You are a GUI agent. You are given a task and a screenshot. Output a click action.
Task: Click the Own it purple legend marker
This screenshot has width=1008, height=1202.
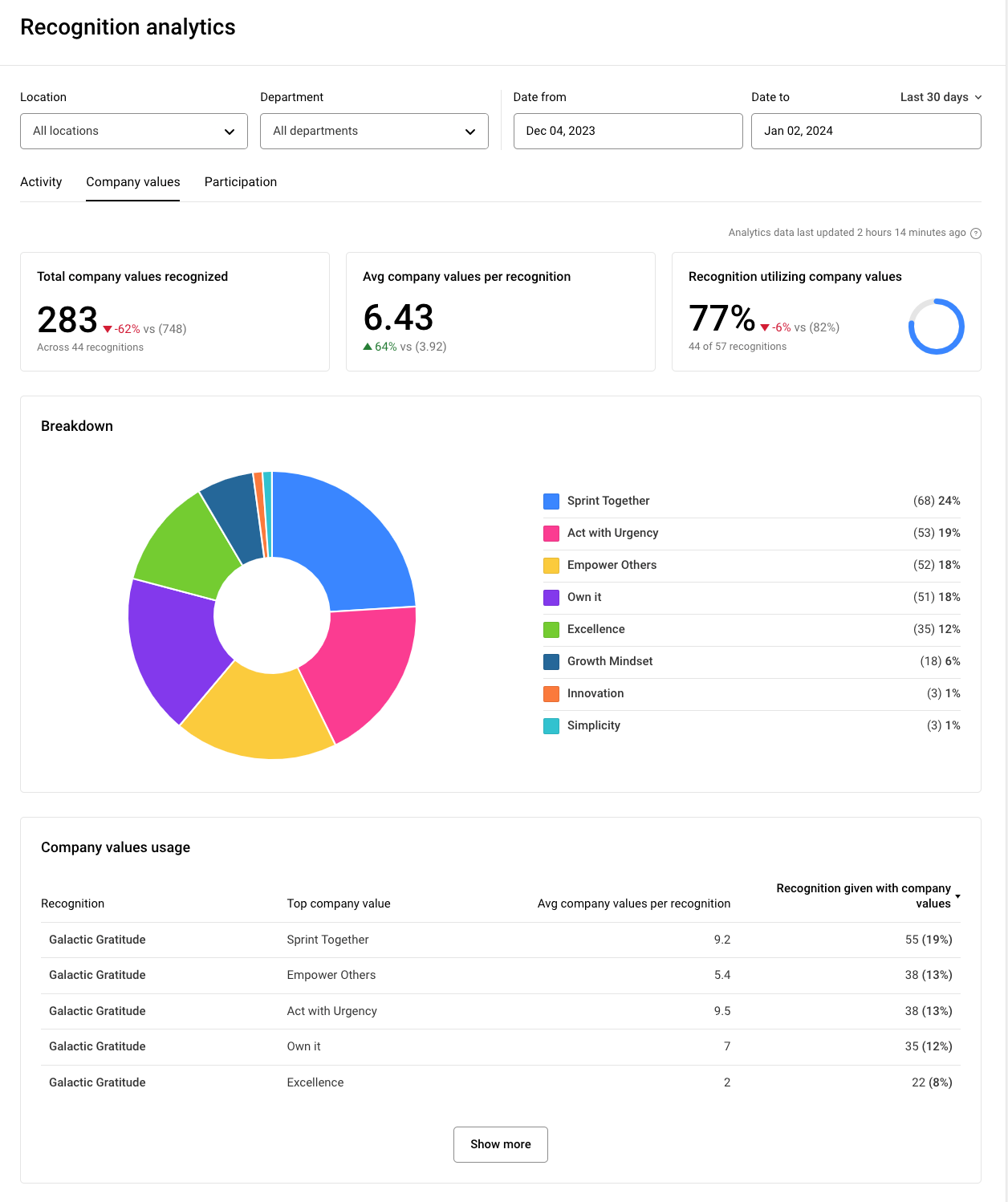pos(551,598)
